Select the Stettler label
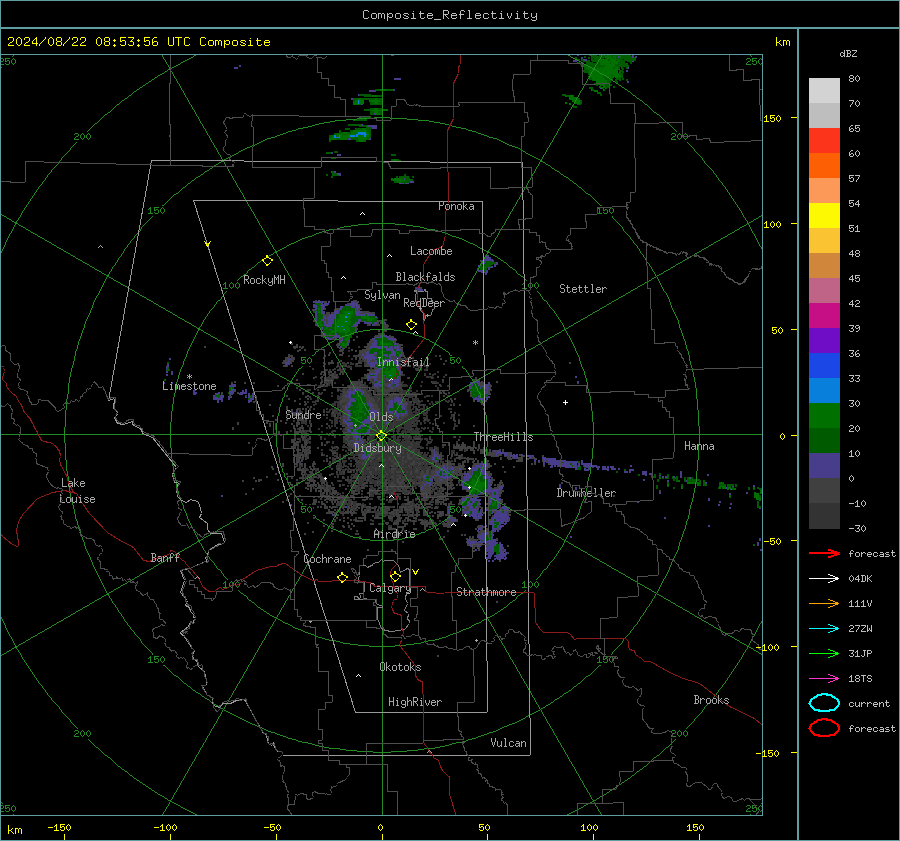 pyautogui.click(x=583, y=289)
